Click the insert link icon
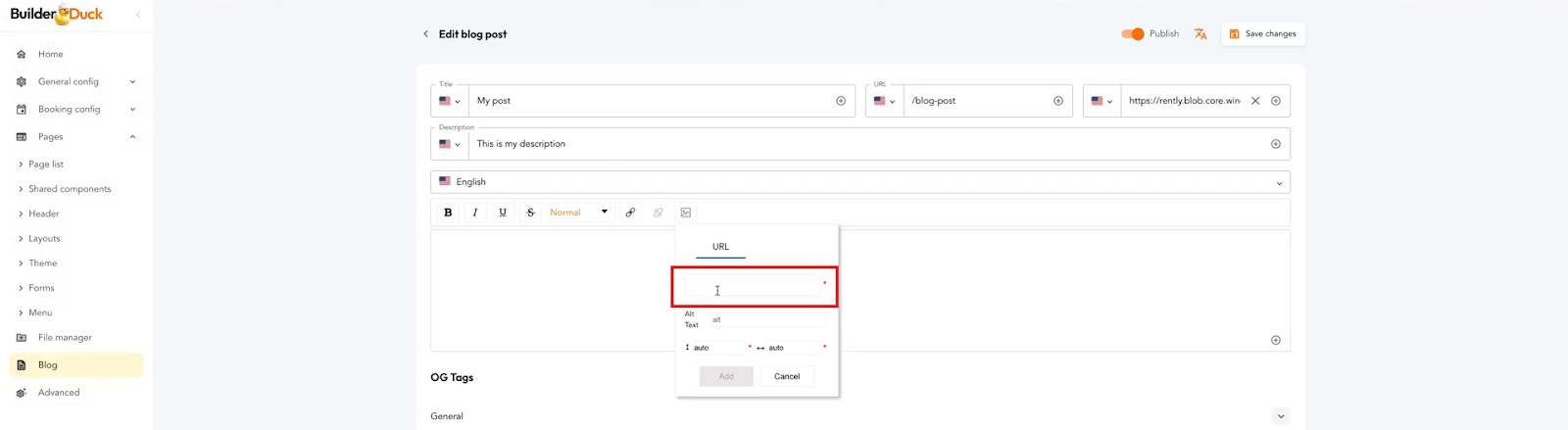 (x=630, y=213)
